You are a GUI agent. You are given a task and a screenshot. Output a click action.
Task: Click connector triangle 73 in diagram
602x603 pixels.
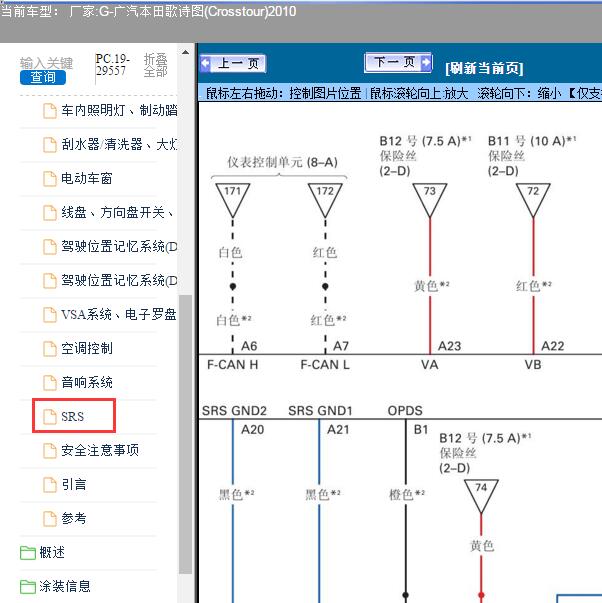430,200
